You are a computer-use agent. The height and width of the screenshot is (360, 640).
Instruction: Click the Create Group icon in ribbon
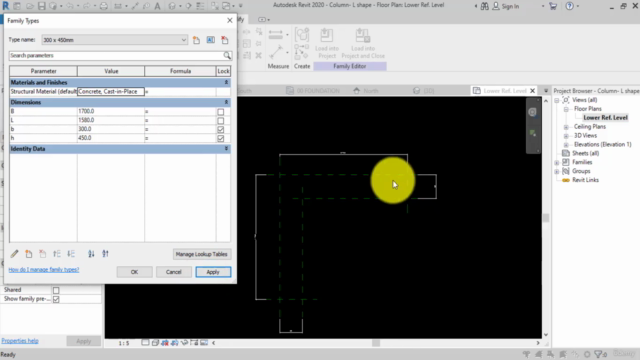click(x=302, y=35)
